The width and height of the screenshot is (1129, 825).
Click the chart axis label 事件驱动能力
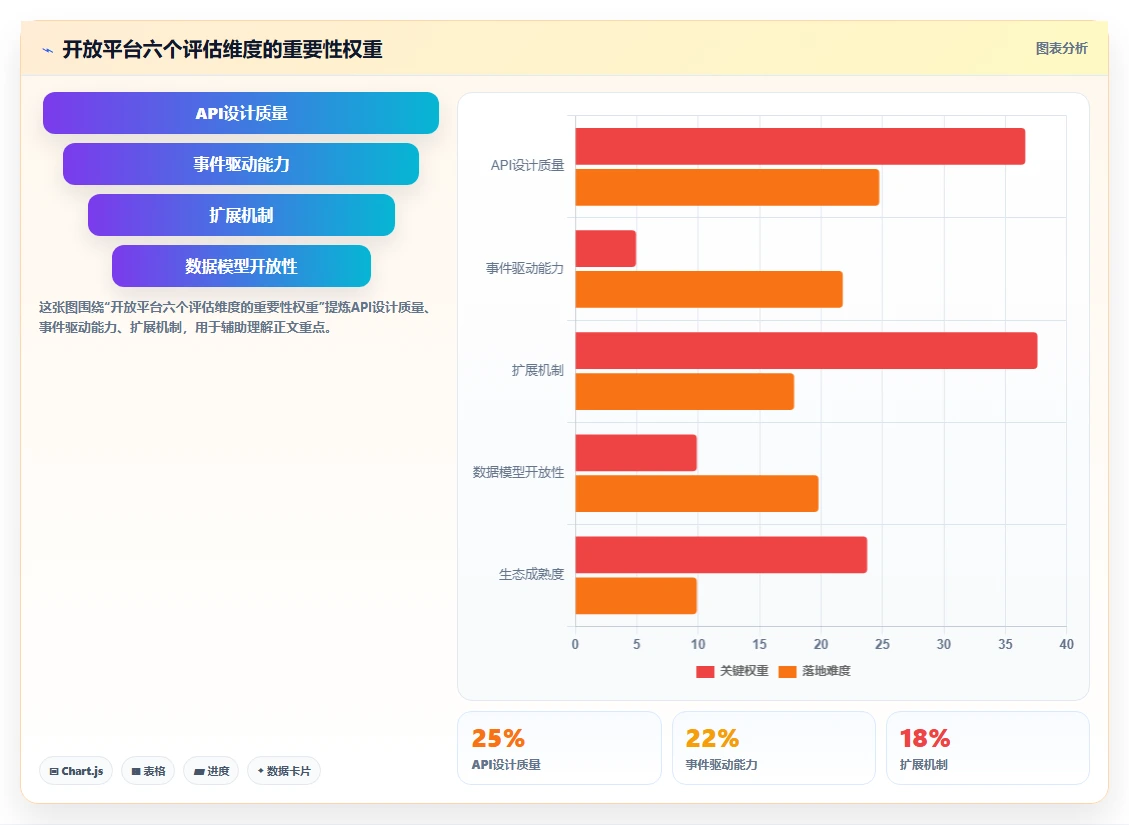click(x=525, y=269)
